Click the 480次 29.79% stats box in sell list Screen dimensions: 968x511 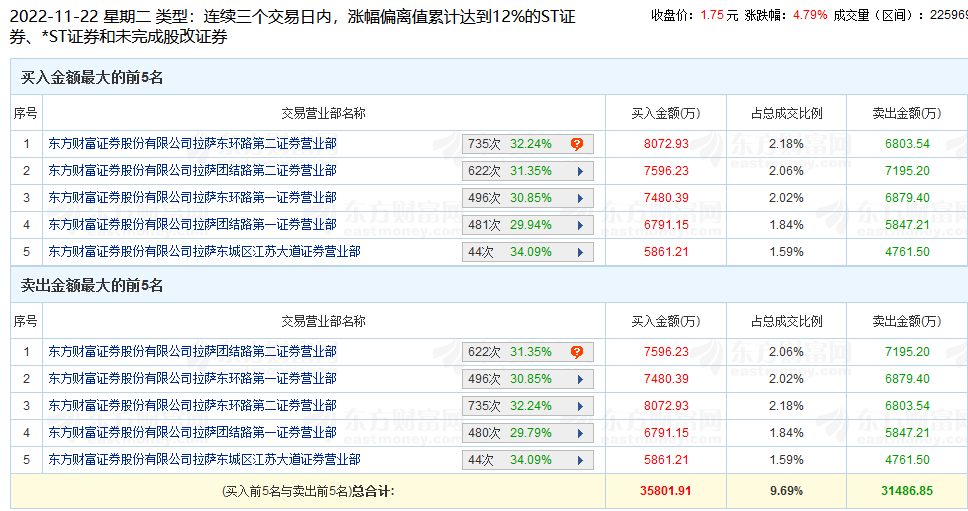(x=528, y=433)
